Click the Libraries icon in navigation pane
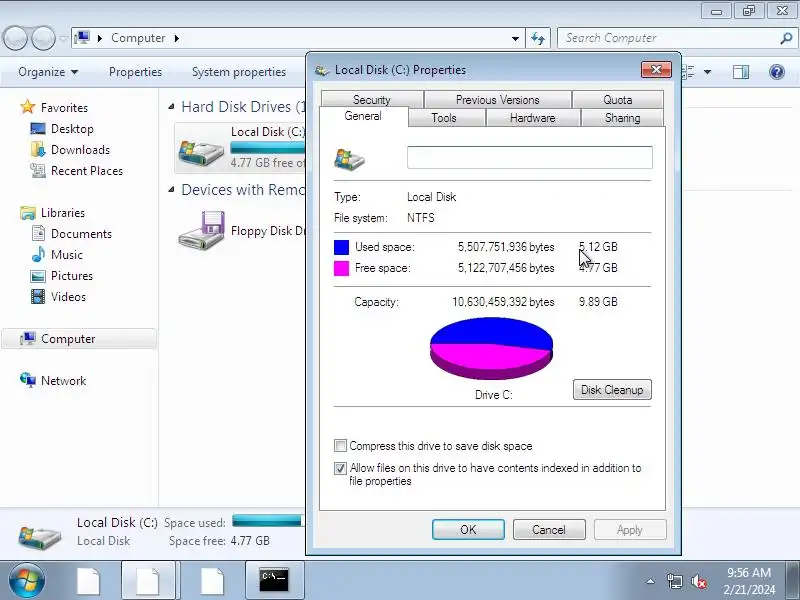 [x=28, y=212]
